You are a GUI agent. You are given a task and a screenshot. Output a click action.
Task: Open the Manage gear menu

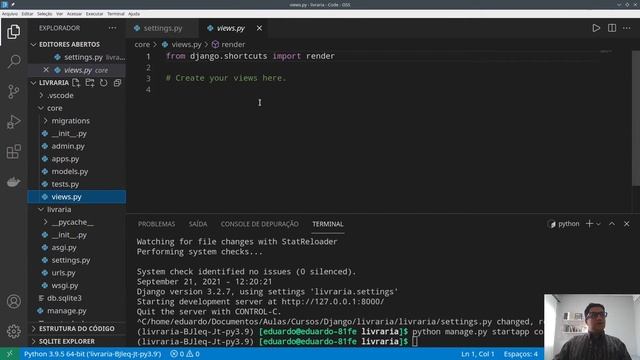click(13, 331)
